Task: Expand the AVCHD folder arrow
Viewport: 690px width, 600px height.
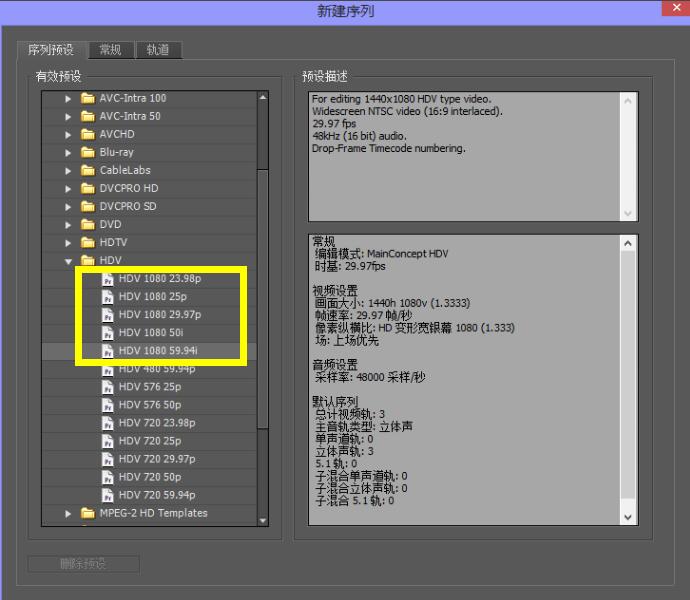Action: [68, 135]
